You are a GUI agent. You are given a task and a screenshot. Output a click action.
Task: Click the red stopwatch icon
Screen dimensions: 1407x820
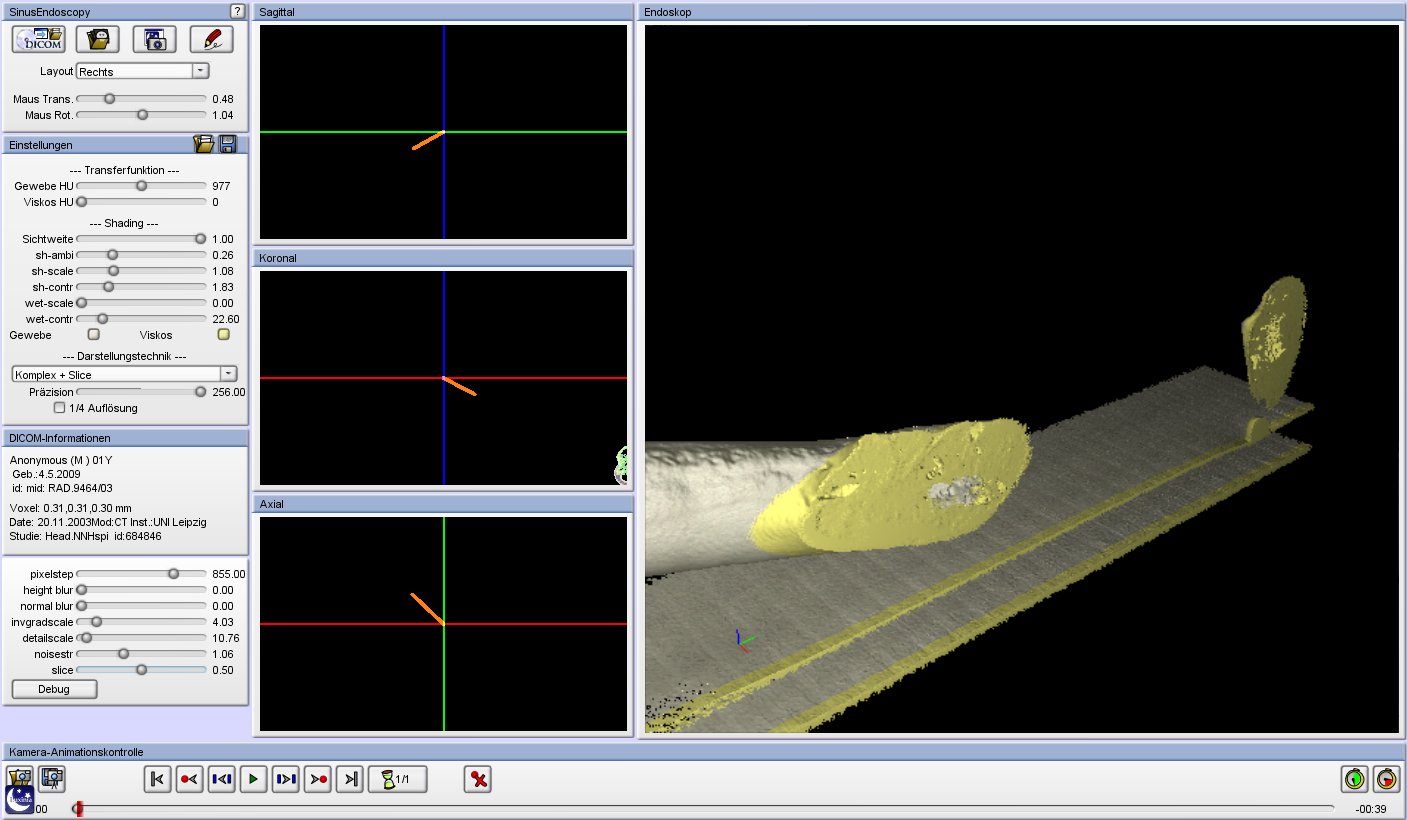[1386, 778]
